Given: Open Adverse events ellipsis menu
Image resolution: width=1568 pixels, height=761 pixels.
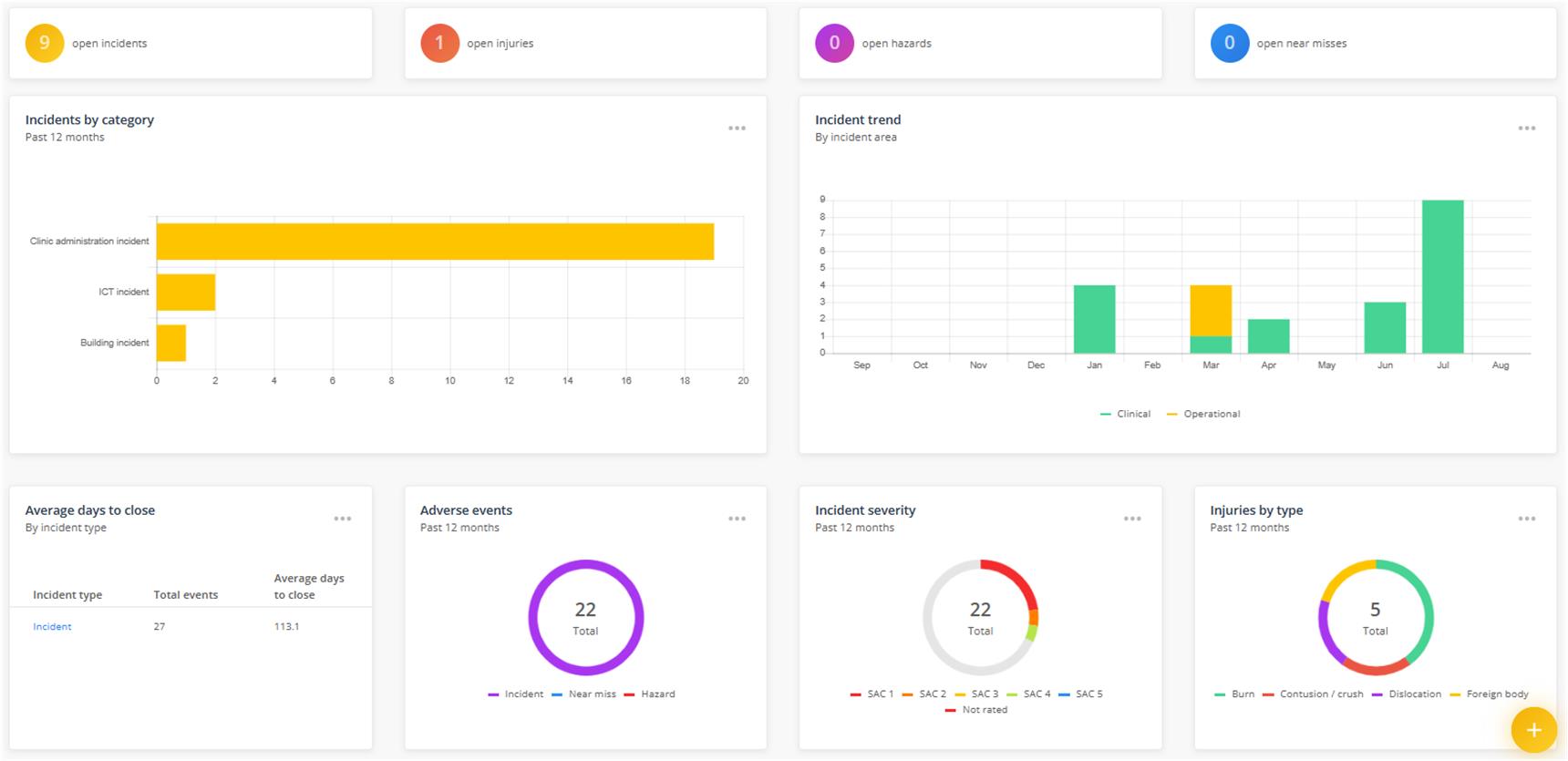Looking at the screenshot, I should click(x=737, y=519).
